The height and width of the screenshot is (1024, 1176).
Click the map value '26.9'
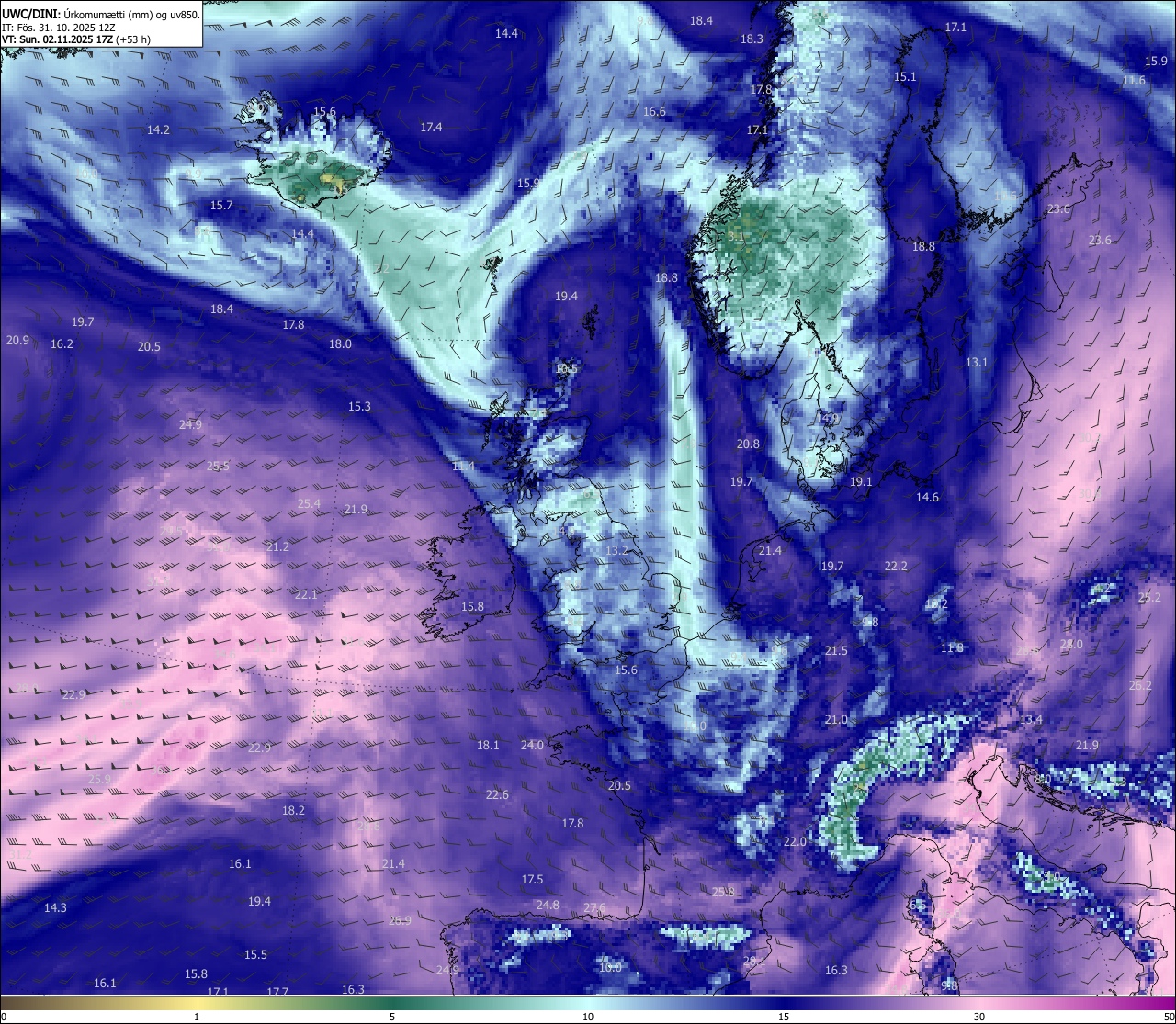point(400,920)
